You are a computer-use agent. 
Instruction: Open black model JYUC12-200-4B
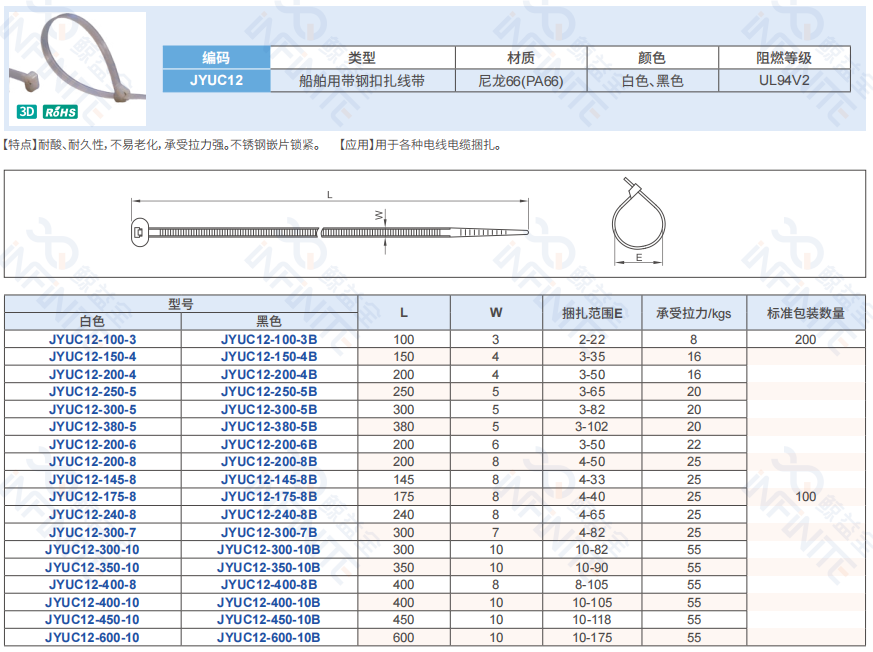coord(269,374)
